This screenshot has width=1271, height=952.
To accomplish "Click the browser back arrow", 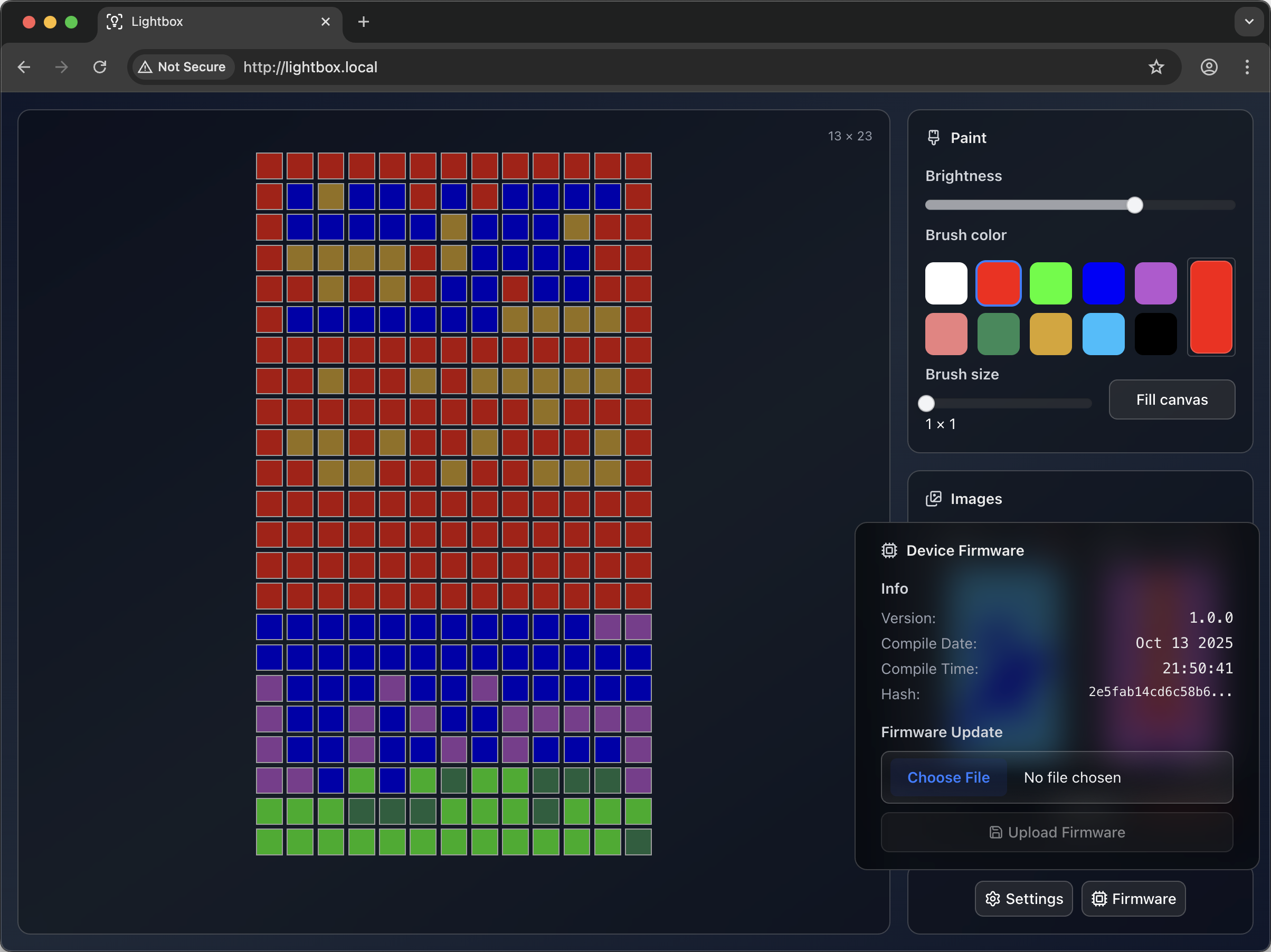I will (24, 67).
